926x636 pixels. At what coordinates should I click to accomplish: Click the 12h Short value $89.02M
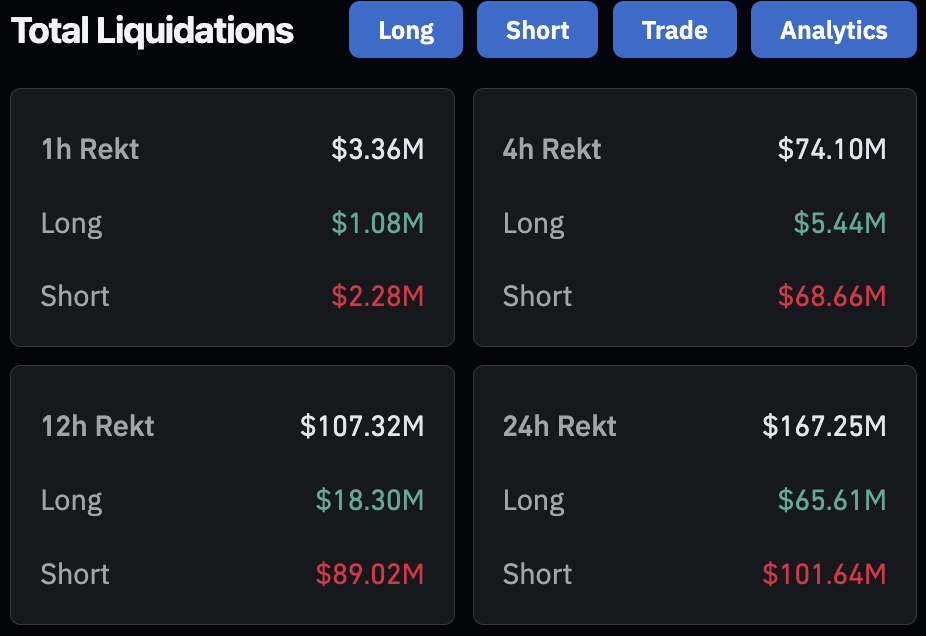(370, 574)
